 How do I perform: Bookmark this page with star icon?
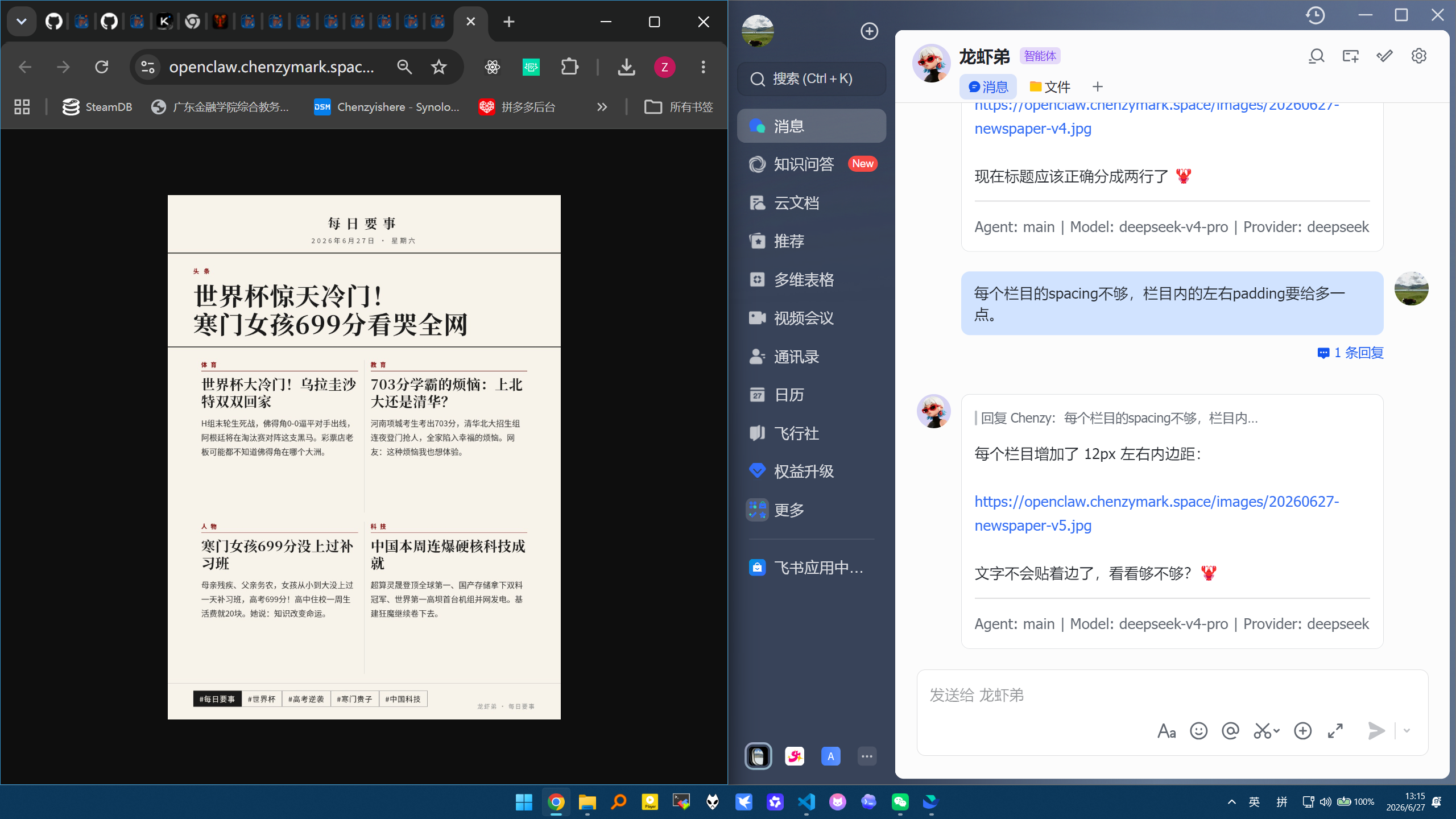[x=439, y=67]
